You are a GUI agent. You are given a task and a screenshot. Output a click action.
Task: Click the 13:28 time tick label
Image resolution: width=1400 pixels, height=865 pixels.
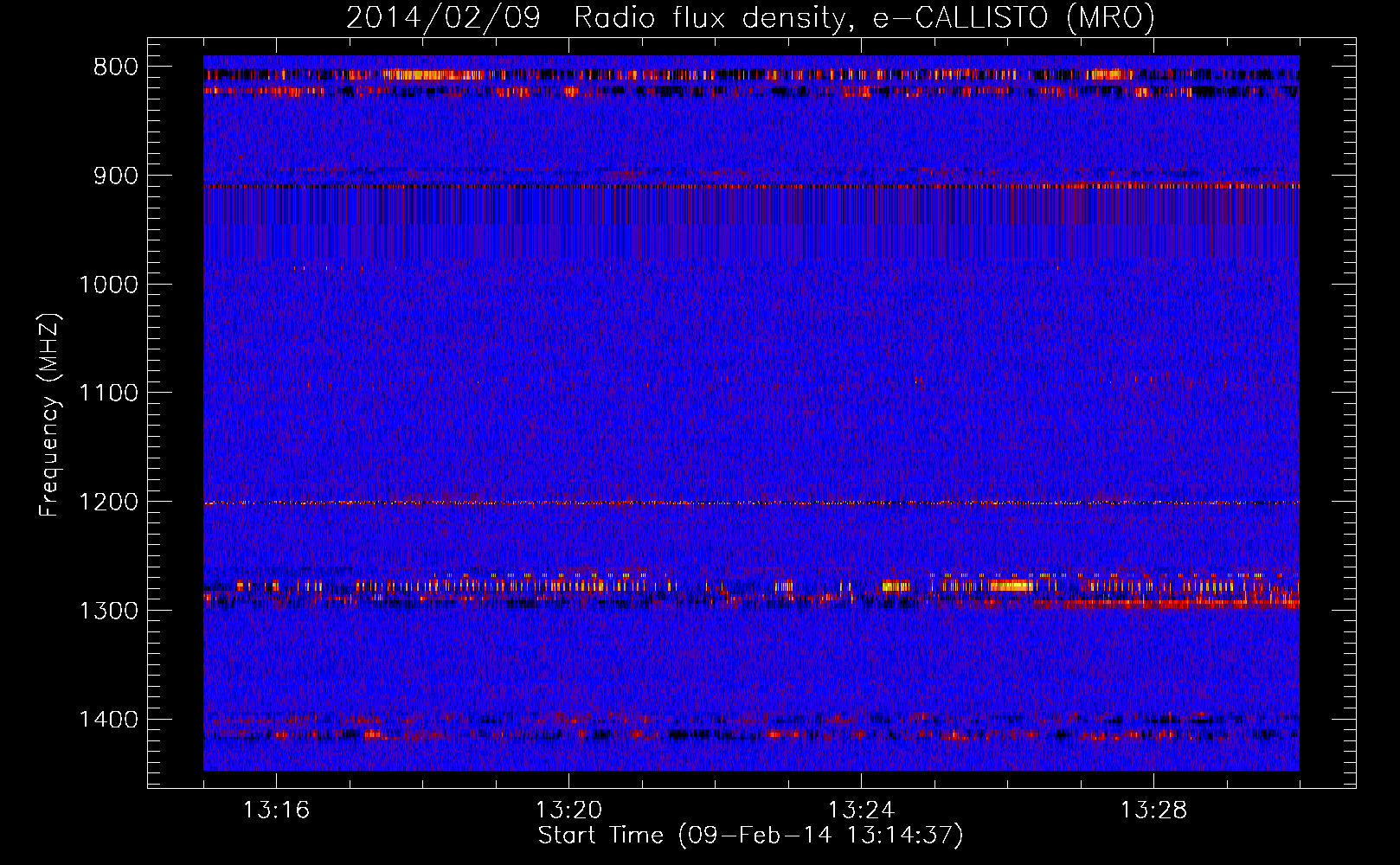tap(1153, 811)
